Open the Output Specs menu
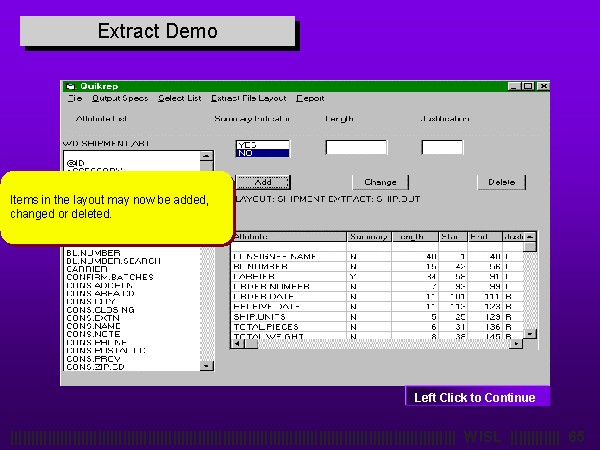600x450 pixels. click(119, 99)
